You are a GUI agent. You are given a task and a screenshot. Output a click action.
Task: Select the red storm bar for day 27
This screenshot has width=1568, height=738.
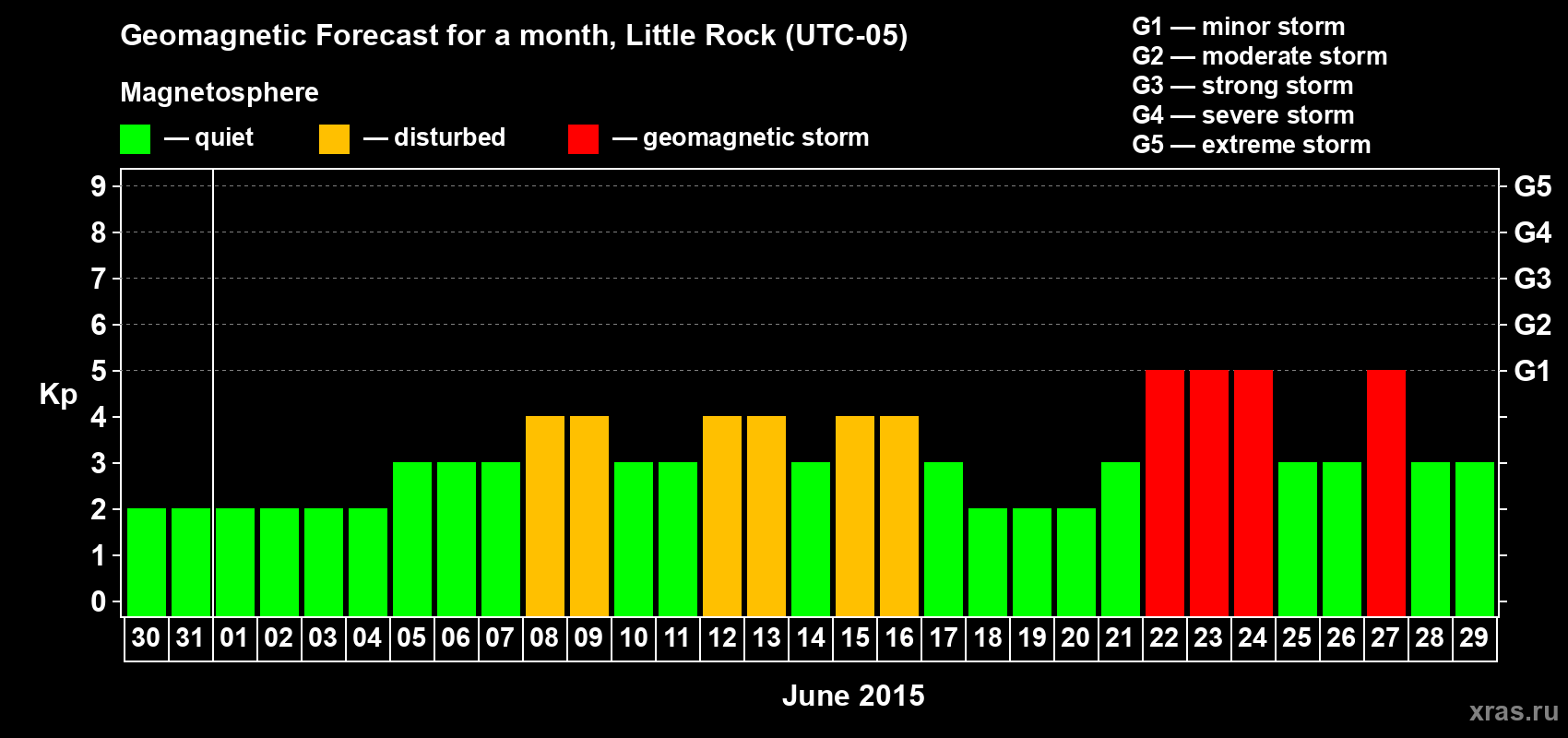(x=1386, y=493)
